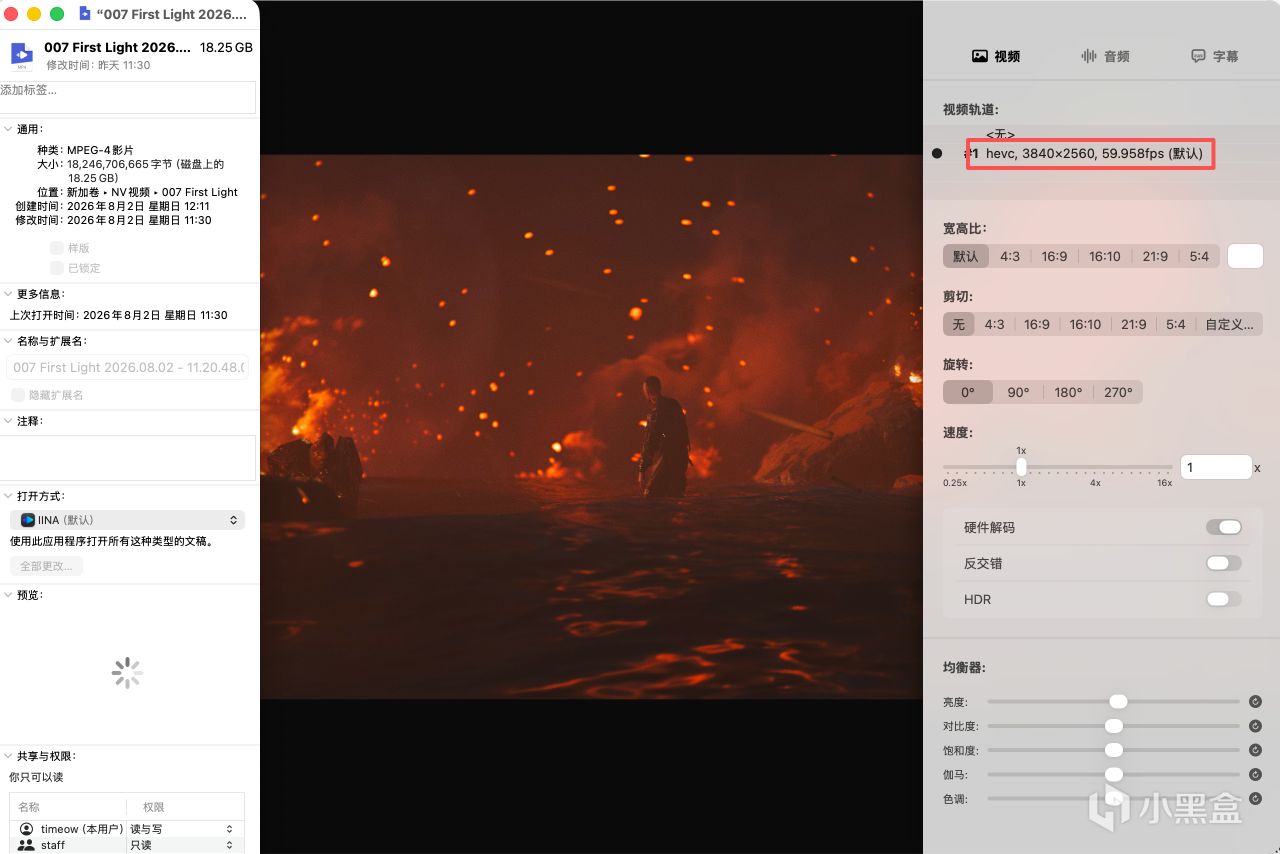
Task: Set crop (剪切) to 4:3
Action: (x=994, y=324)
